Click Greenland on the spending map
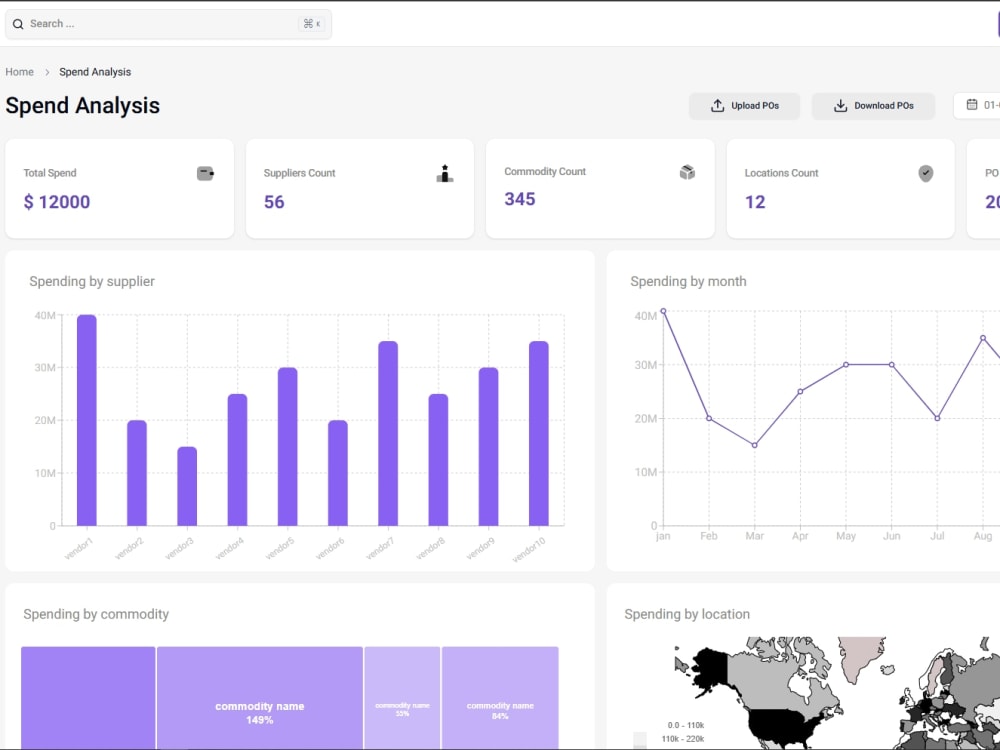1000x750 pixels. [861, 657]
